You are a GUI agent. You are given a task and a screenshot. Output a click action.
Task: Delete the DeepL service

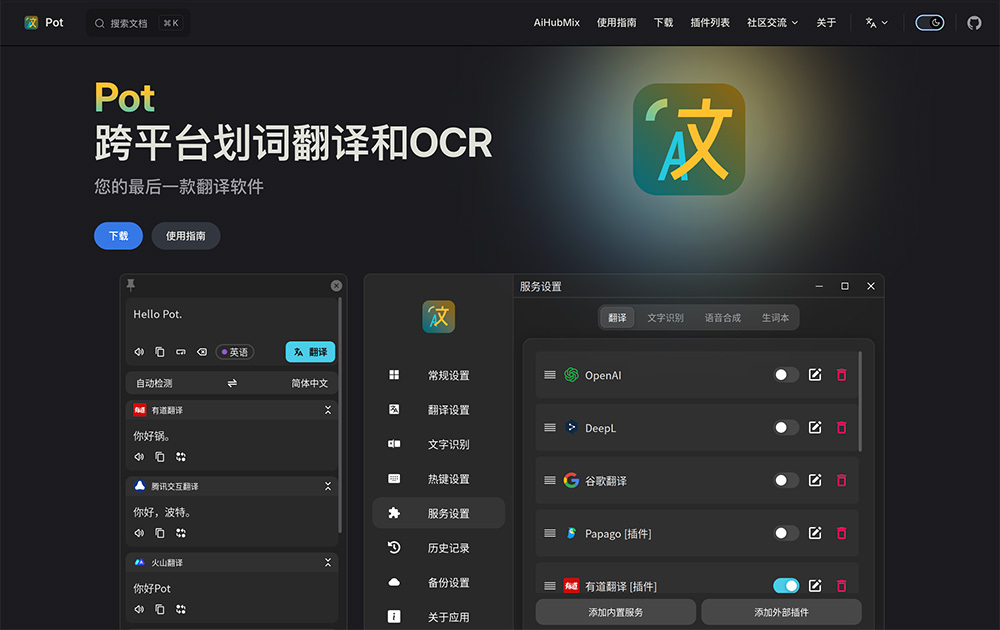tap(842, 428)
